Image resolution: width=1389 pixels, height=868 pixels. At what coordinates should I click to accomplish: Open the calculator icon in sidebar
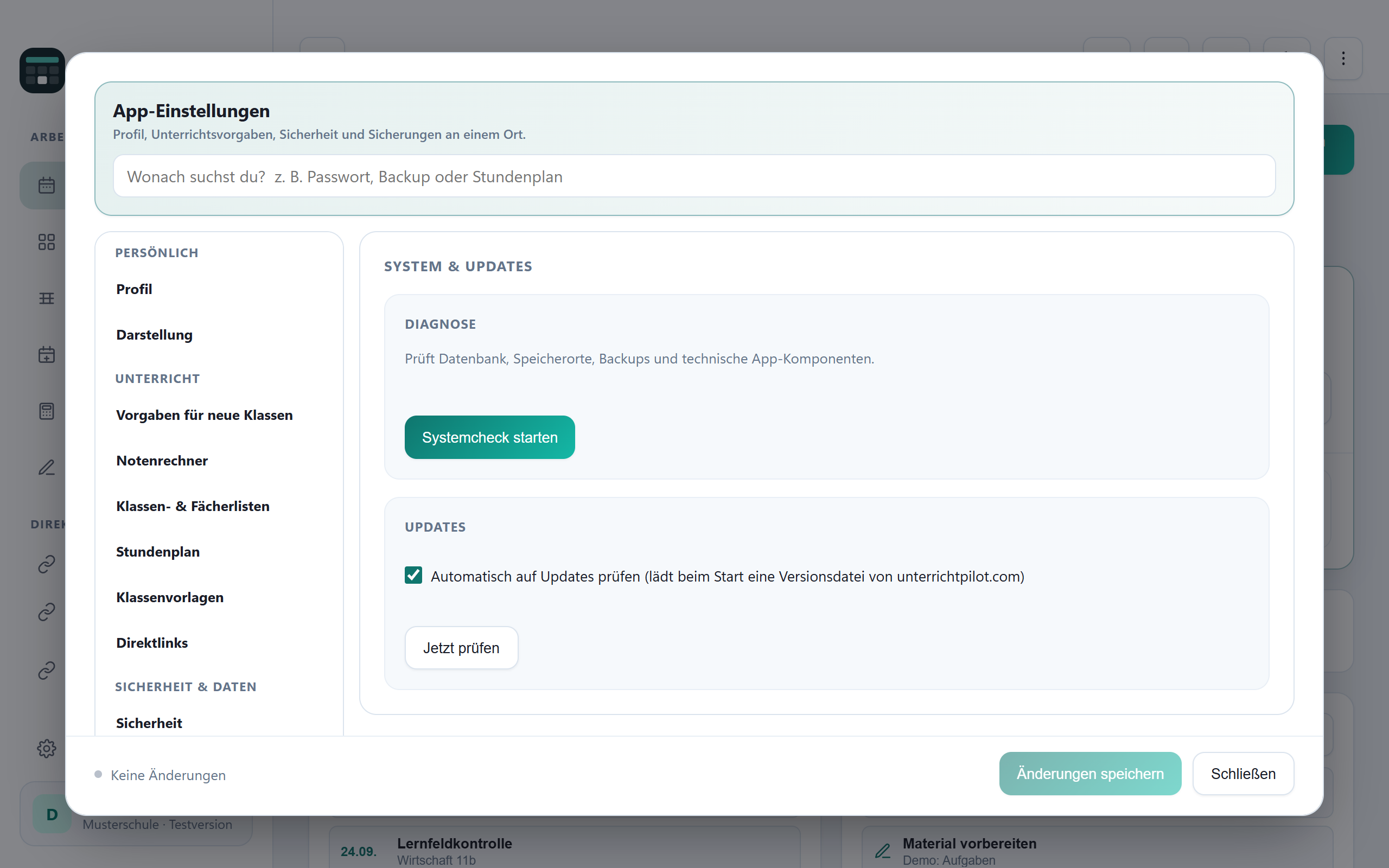[47, 411]
